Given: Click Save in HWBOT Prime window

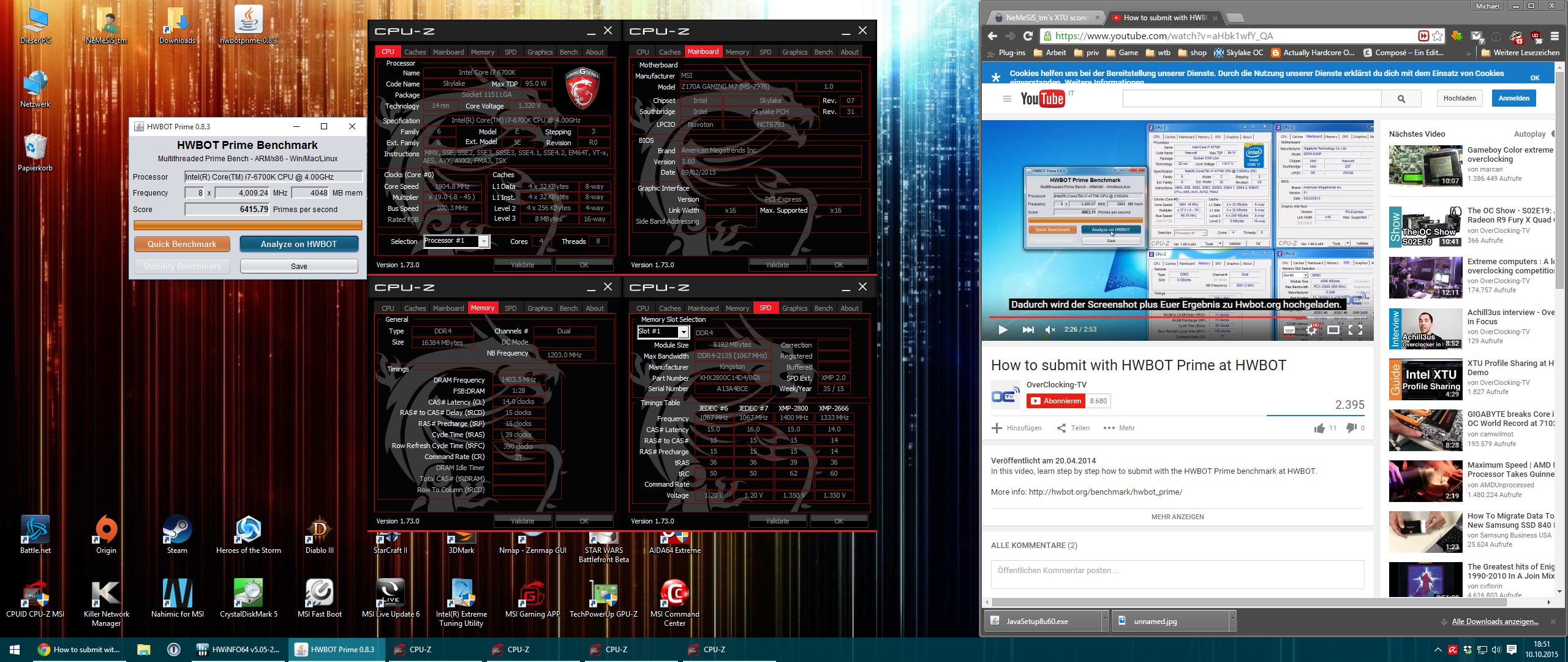Looking at the screenshot, I should [299, 266].
